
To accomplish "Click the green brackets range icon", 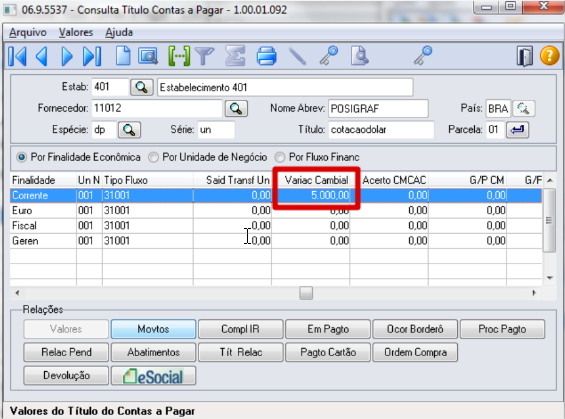I will pyautogui.click(x=179, y=56).
